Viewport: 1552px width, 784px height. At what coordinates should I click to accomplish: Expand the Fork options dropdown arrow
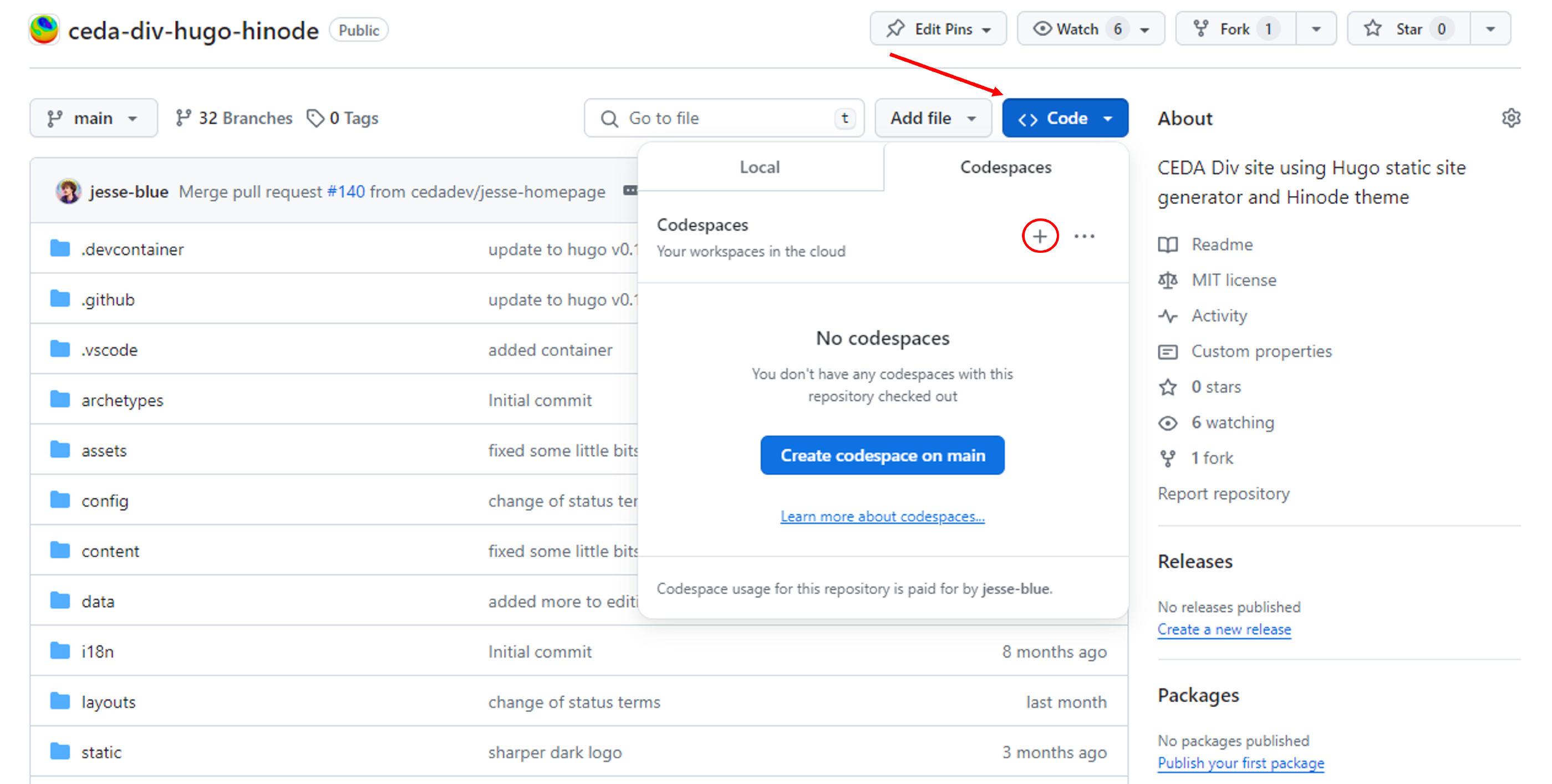pos(1316,29)
